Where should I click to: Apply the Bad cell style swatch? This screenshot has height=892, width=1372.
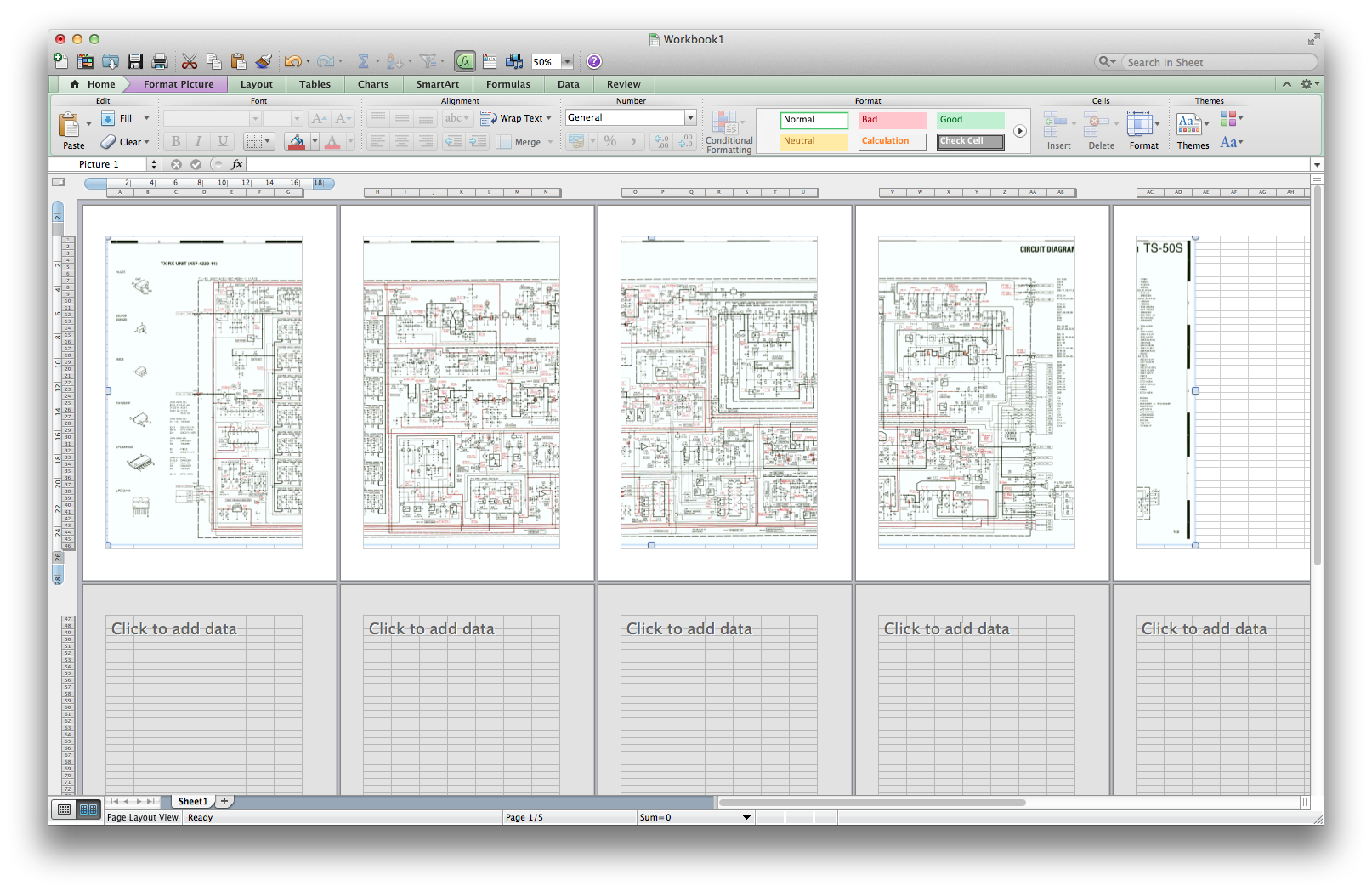pos(891,120)
